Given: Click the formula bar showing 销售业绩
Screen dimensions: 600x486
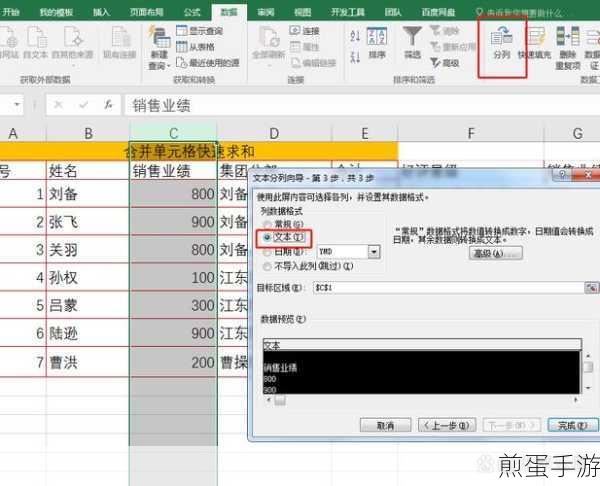Looking at the screenshot, I should click(362, 105).
